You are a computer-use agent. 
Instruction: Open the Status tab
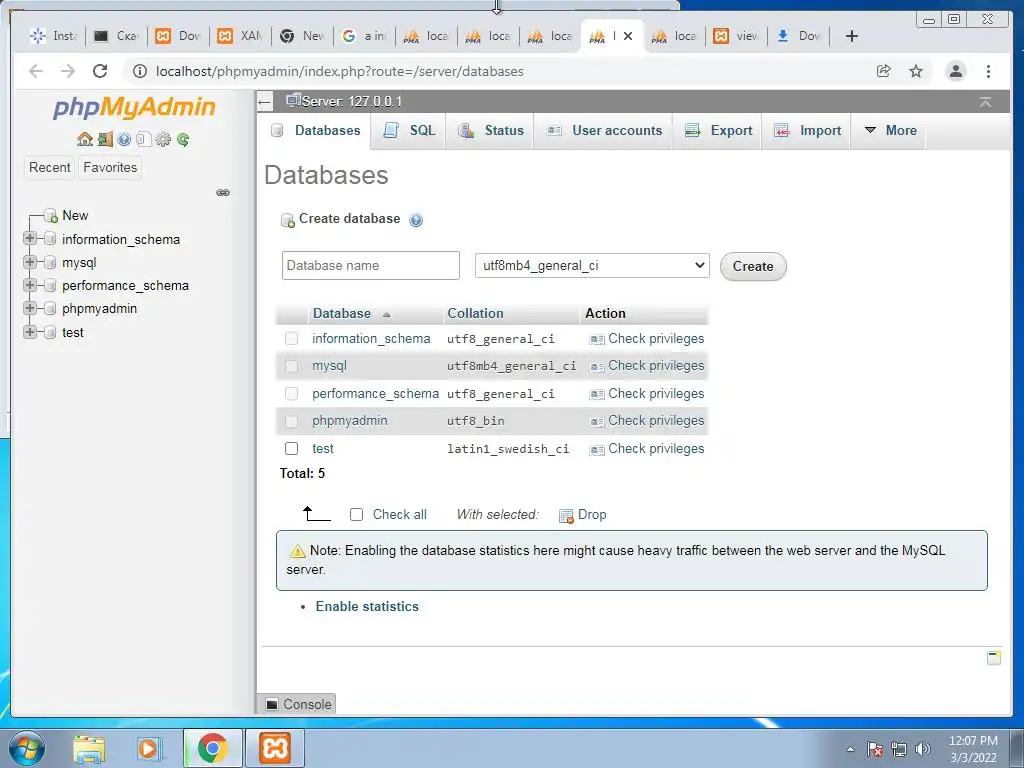click(x=490, y=131)
